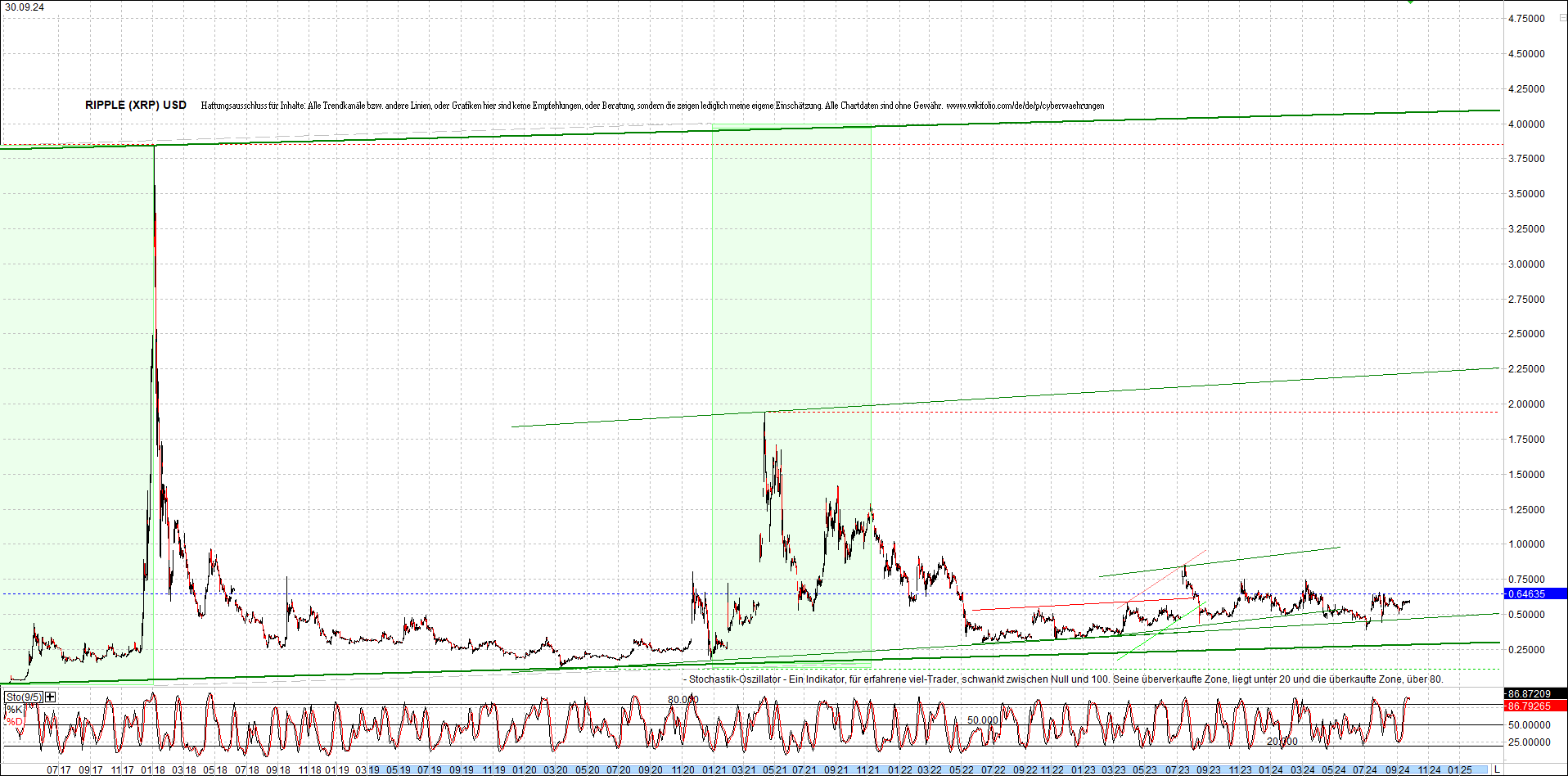
Task: Collapse the stochastic oscillator subchart
Action: 50,697
